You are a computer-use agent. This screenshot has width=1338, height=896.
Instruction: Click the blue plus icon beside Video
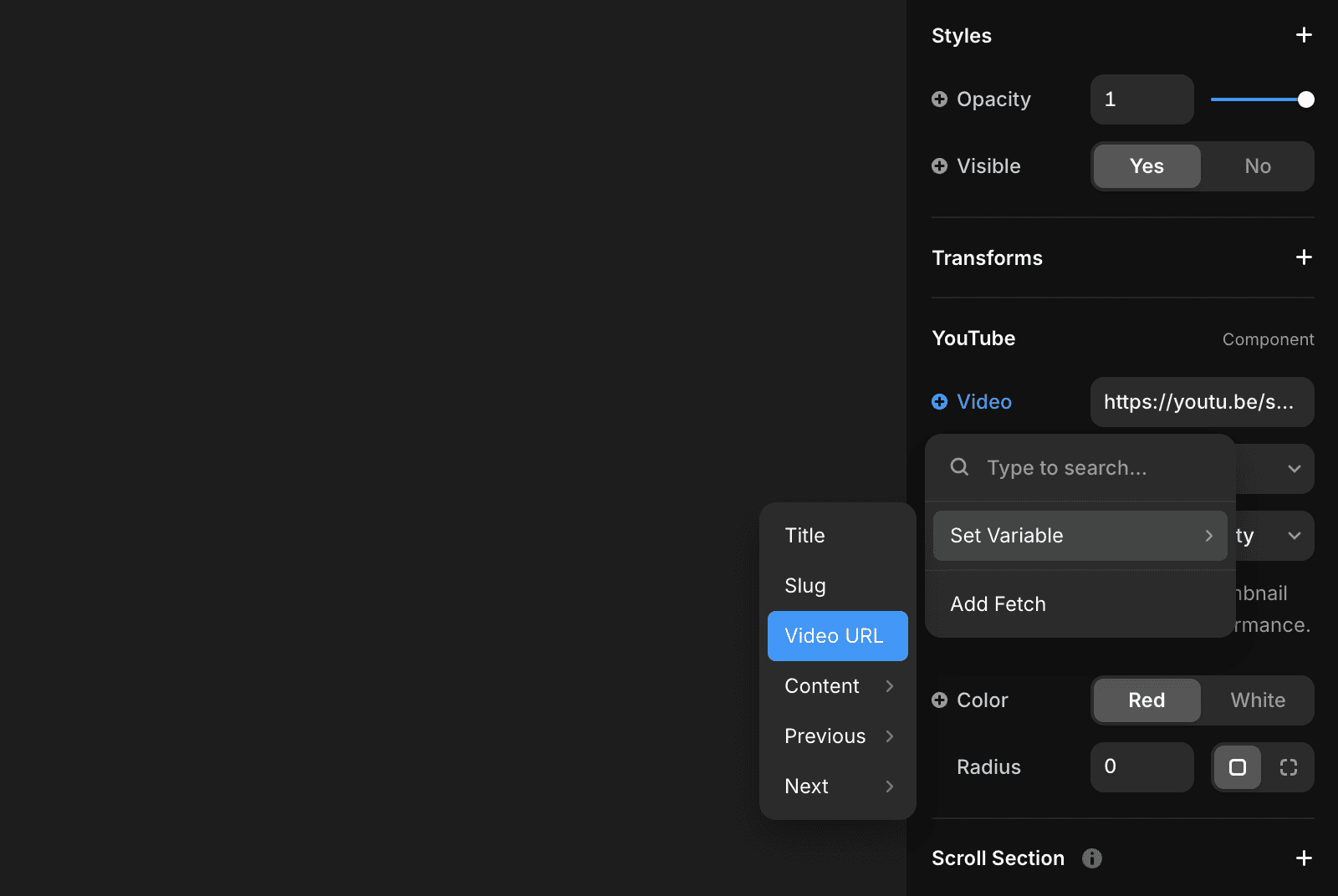[x=940, y=402]
